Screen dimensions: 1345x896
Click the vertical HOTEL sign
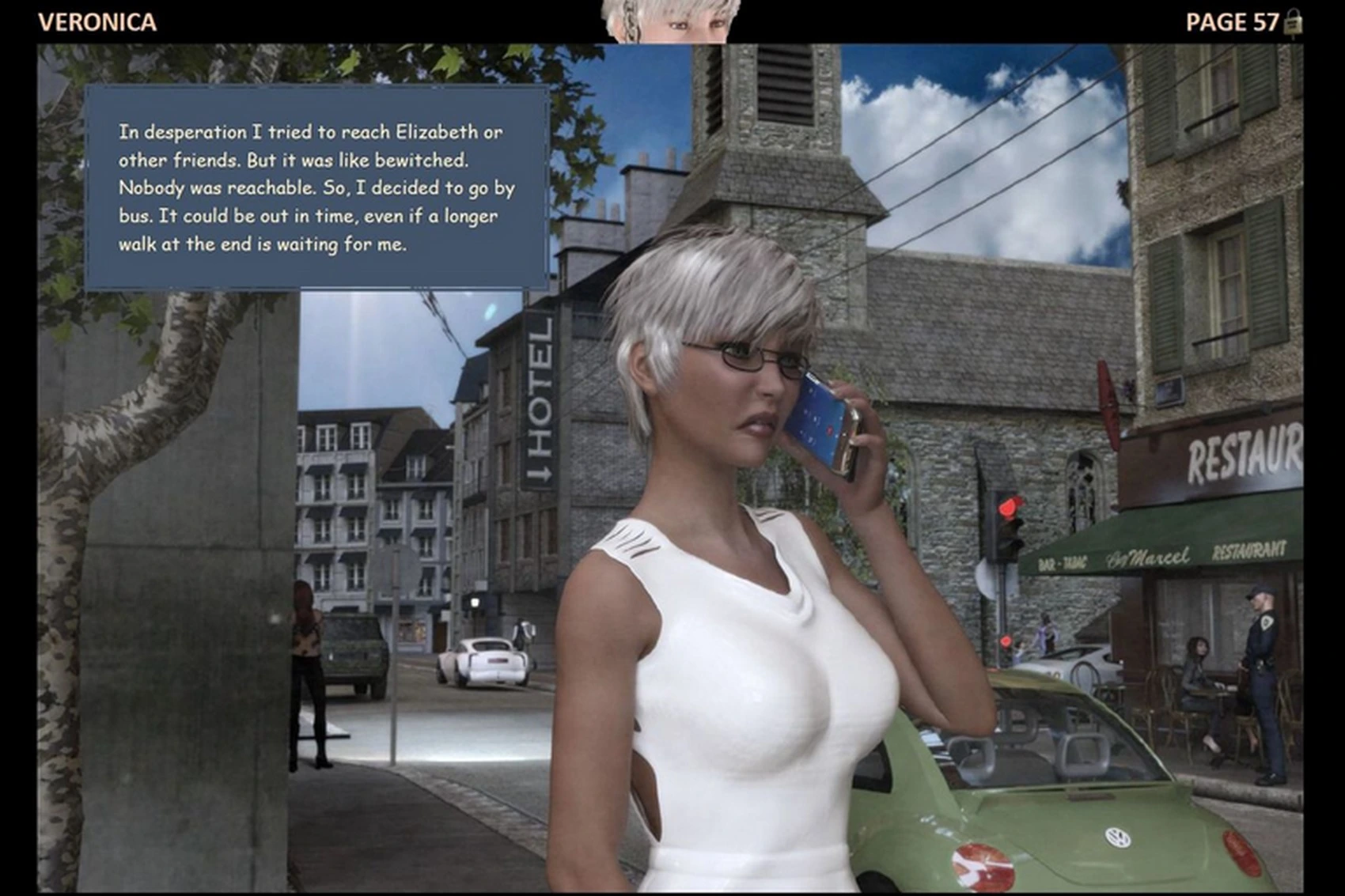[x=539, y=400]
